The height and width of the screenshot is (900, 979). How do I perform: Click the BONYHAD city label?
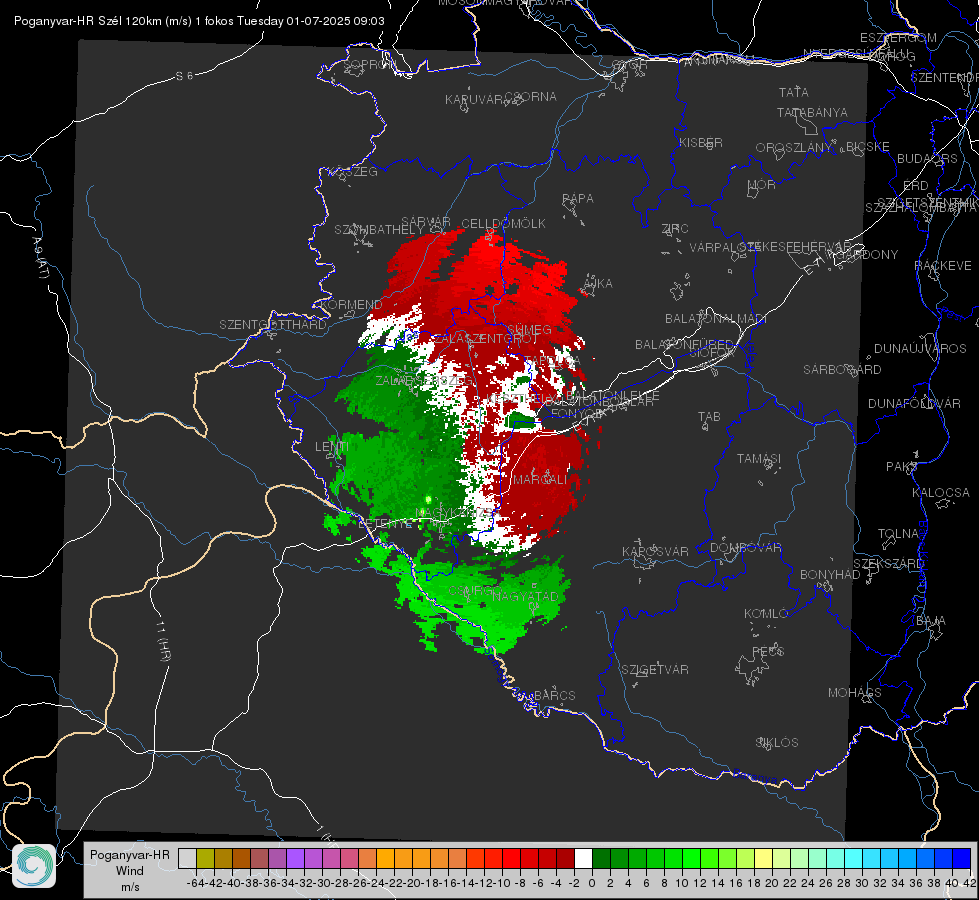click(830, 575)
